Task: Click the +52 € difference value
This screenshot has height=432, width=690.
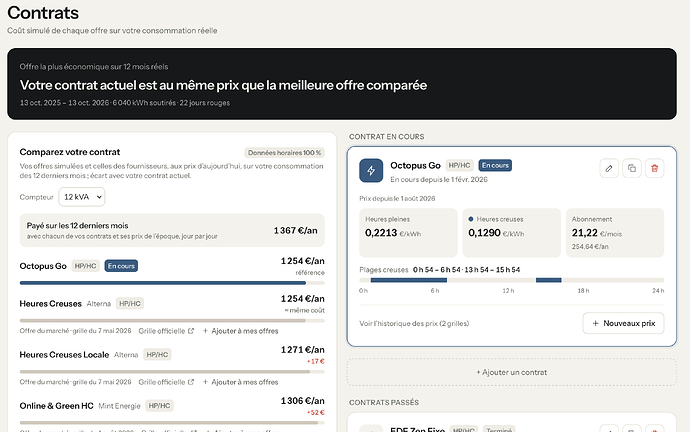Action: tap(316, 412)
